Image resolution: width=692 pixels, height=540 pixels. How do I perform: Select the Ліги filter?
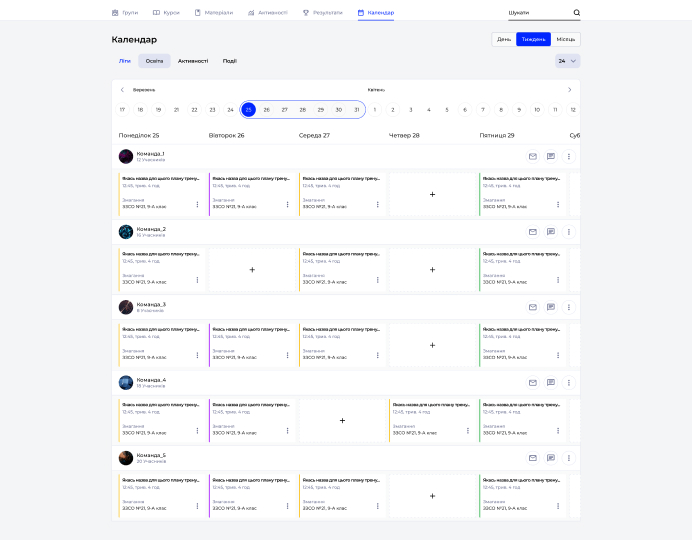pos(125,61)
